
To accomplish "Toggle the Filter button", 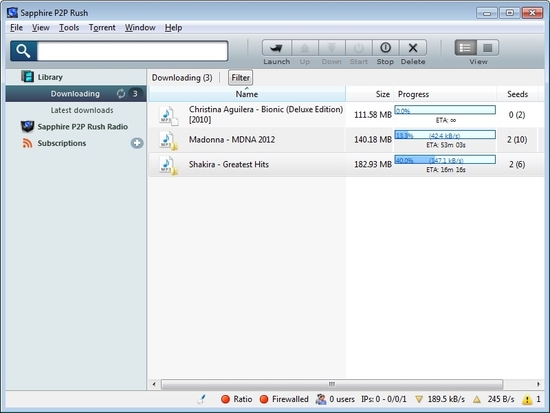I will 240,78.
